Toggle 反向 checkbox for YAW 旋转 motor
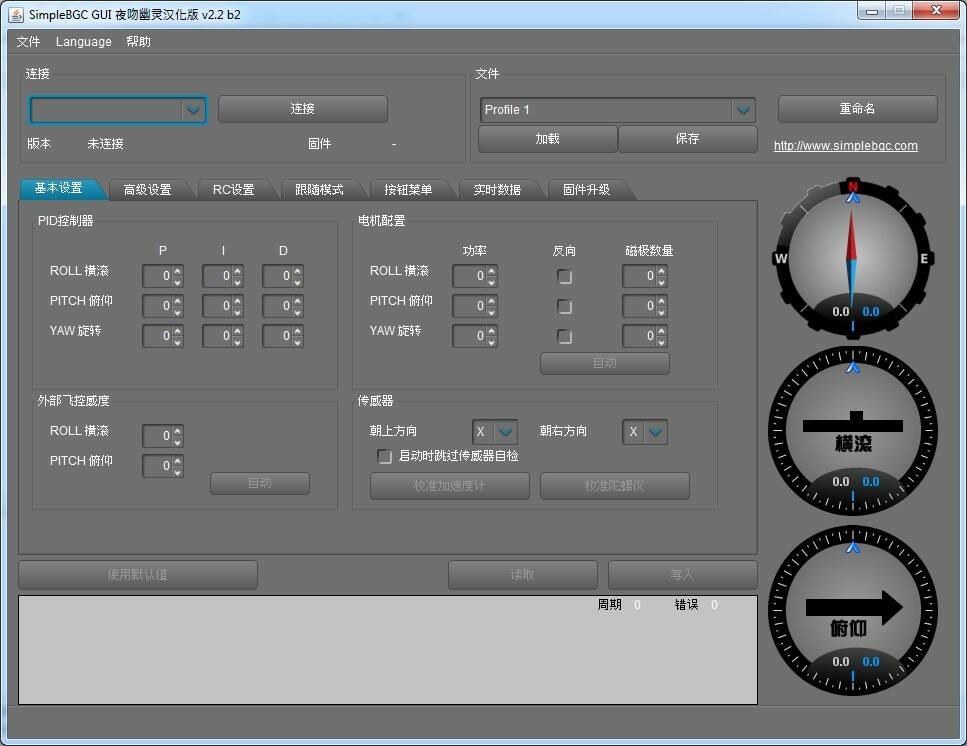The image size is (967, 746). click(565, 336)
